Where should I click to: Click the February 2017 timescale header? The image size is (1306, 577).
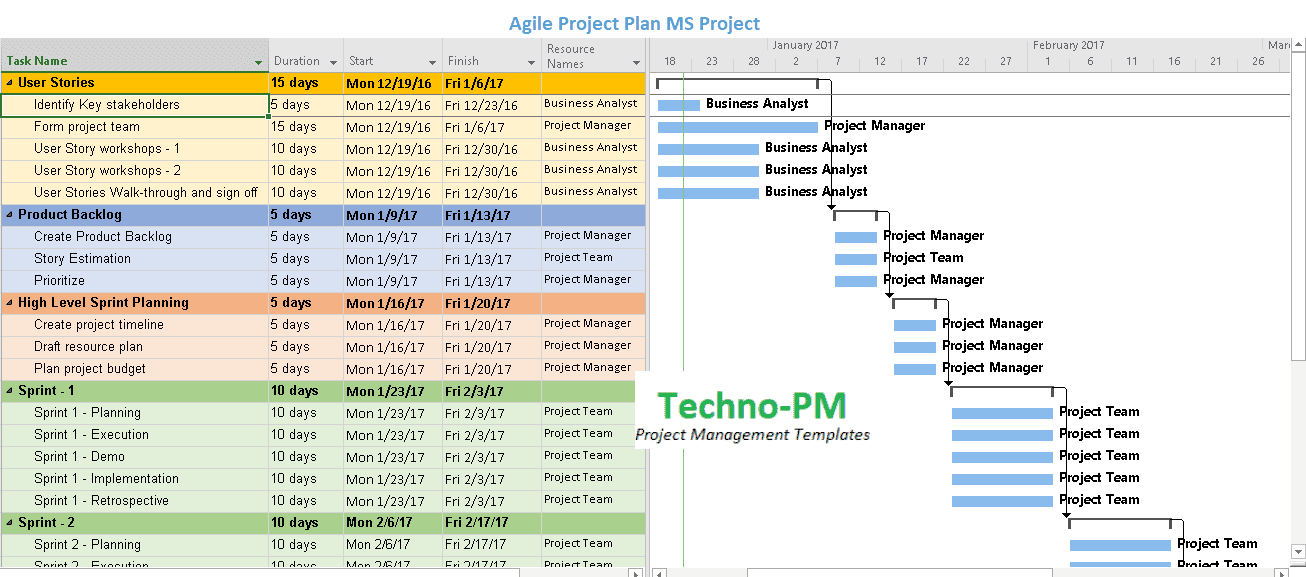point(1068,45)
